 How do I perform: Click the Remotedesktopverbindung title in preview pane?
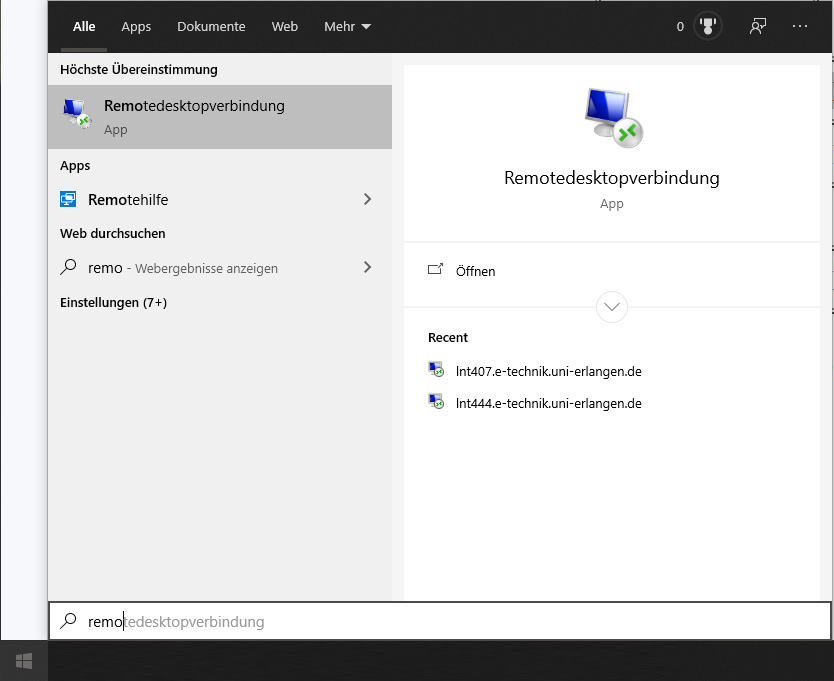click(612, 178)
